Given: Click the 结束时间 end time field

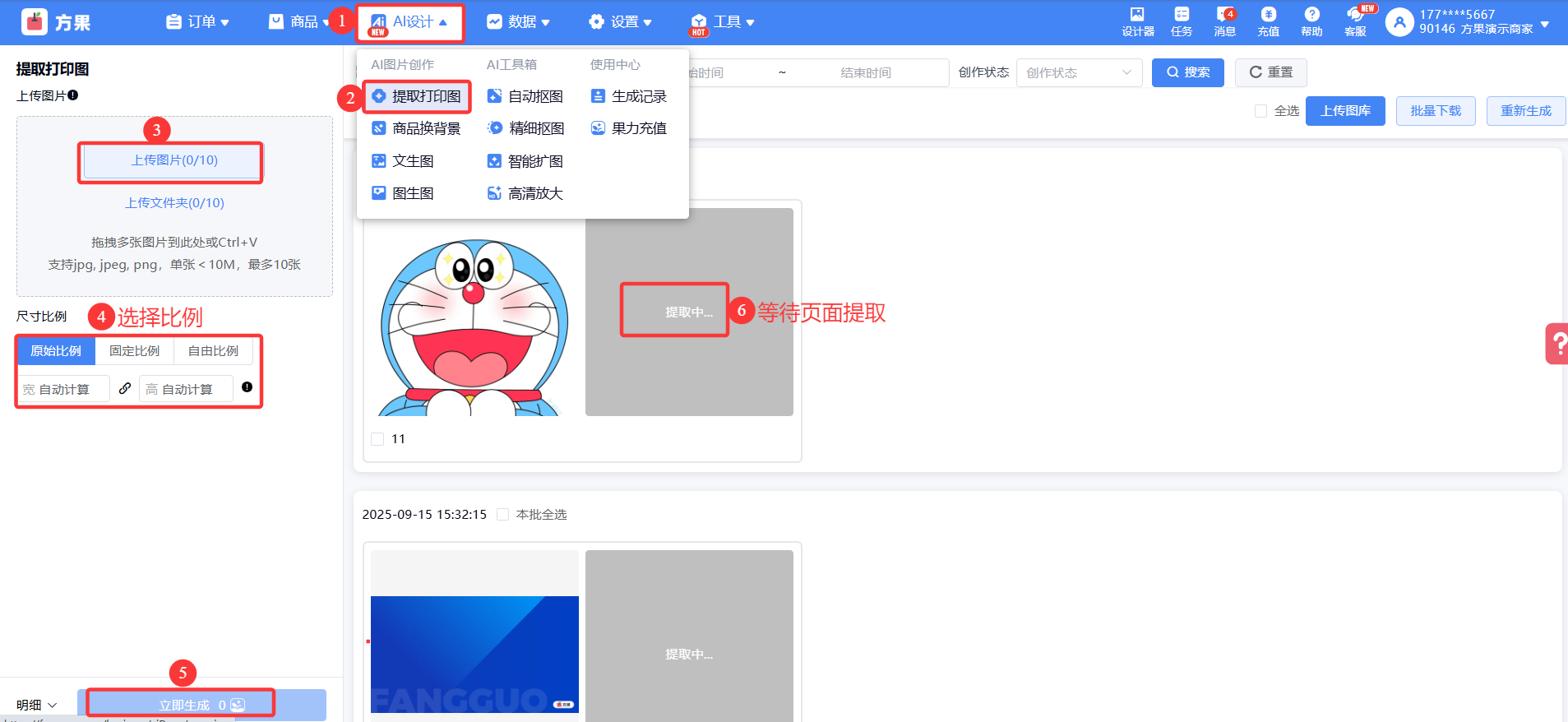Looking at the screenshot, I should tap(866, 72).
